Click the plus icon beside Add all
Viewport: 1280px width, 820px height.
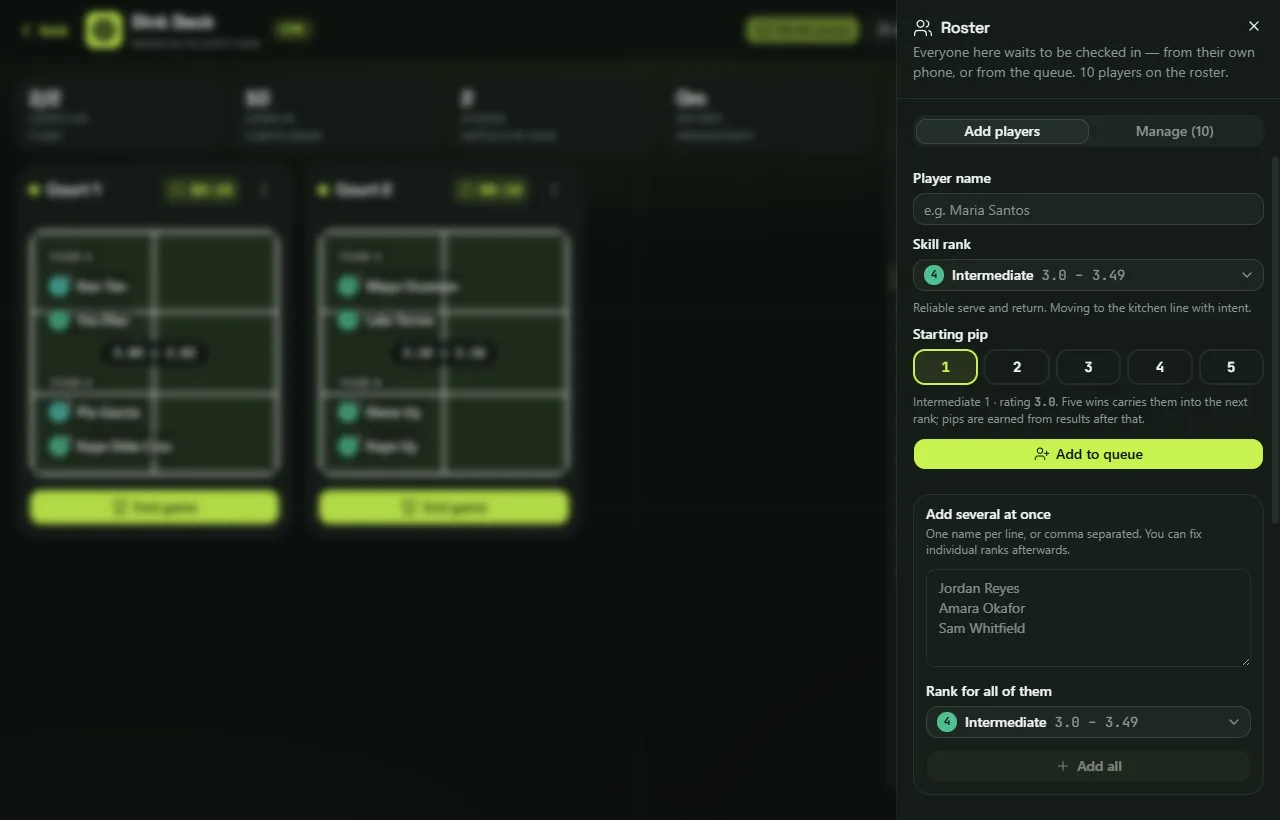click(1063, 766)
